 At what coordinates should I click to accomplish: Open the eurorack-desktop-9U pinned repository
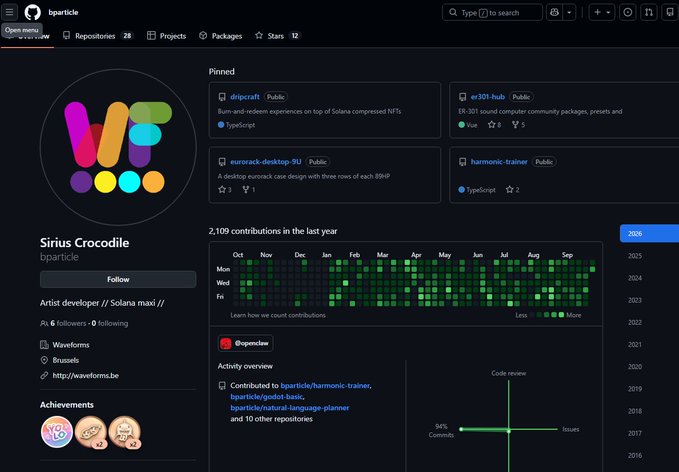pyautogui.click(x=265, y=162)
